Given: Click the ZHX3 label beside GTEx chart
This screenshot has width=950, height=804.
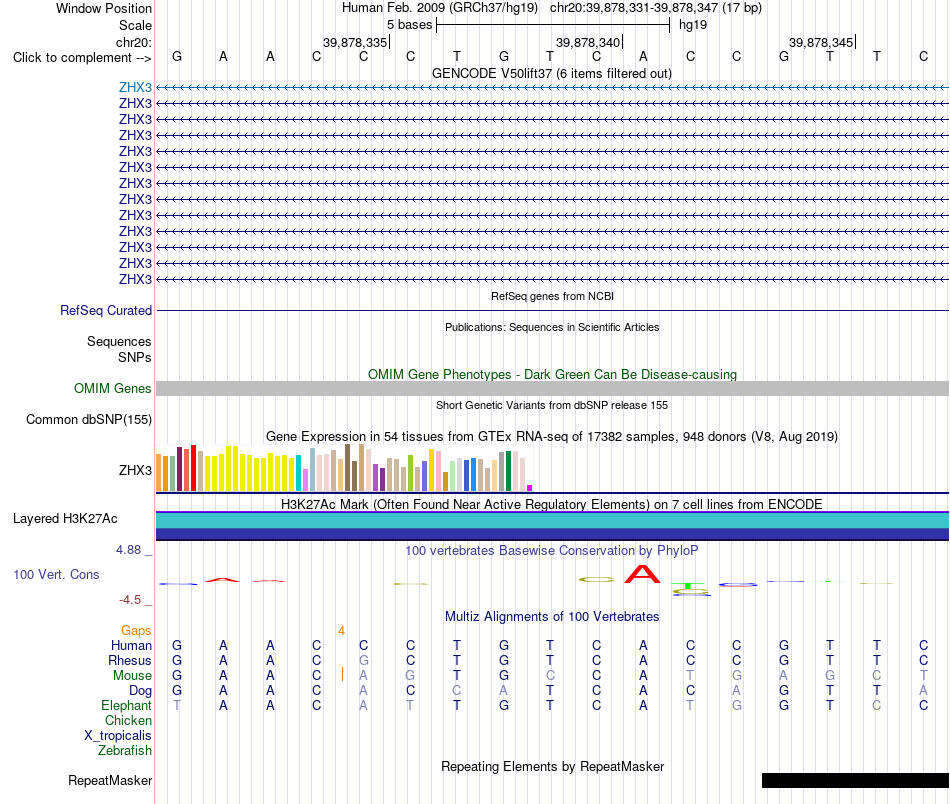Looking at the screenshot, I should [135, 470].
